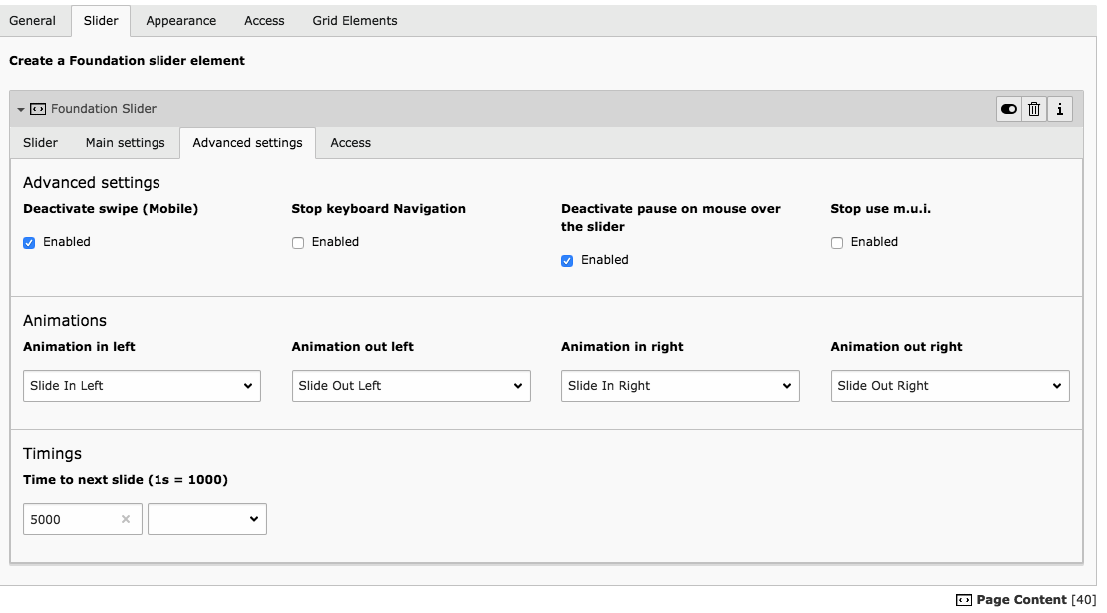Click the Page Content icon in footer

point(964,600)
